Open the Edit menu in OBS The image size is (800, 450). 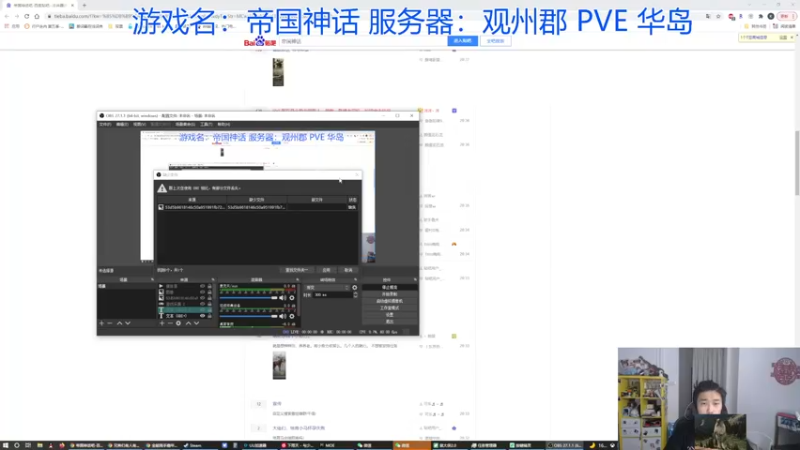click(x=122, y=124)
